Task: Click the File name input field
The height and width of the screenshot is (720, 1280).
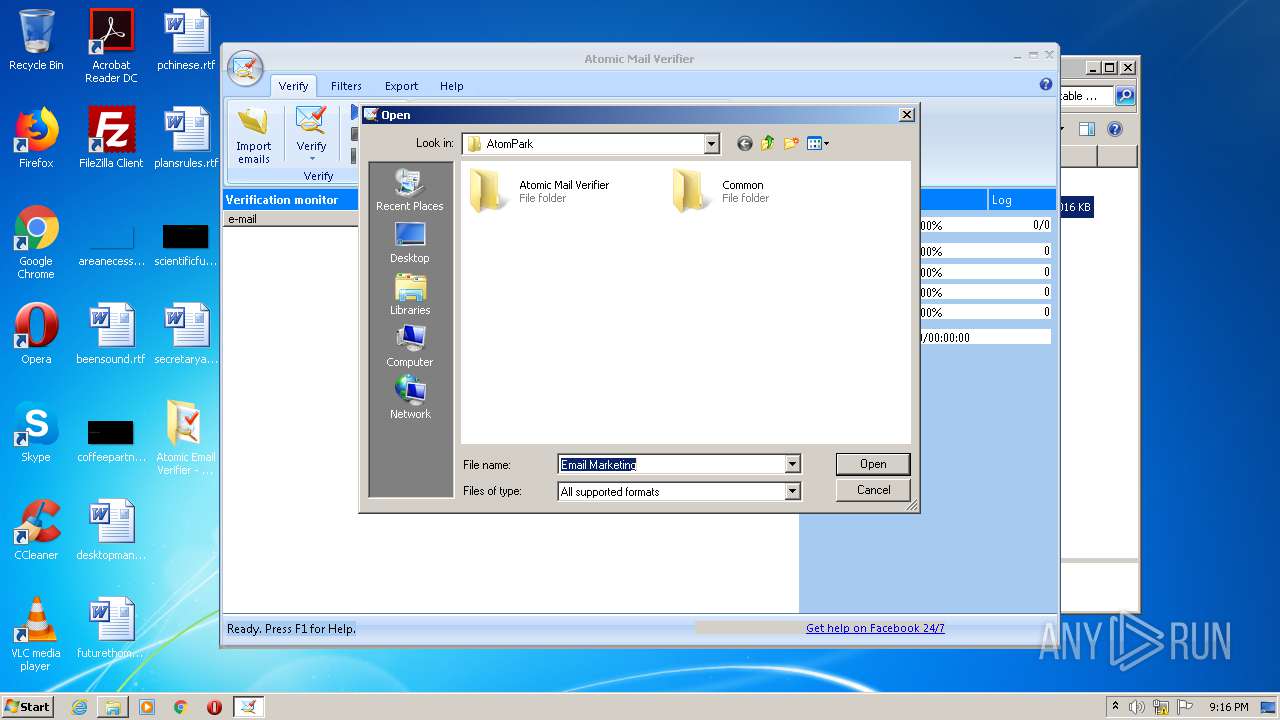Action: point(671,464)
